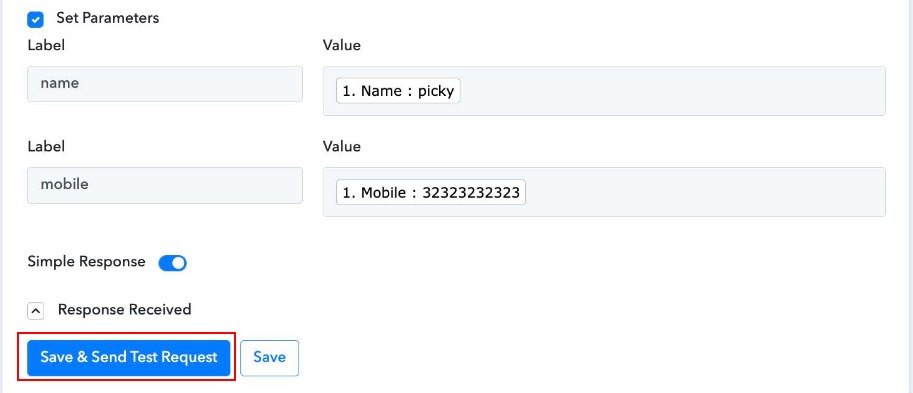Image resolution: width=913 pixels, height=393 pixels.
Task: Click the Response Received heading text
Action: [x=125, y=309]
